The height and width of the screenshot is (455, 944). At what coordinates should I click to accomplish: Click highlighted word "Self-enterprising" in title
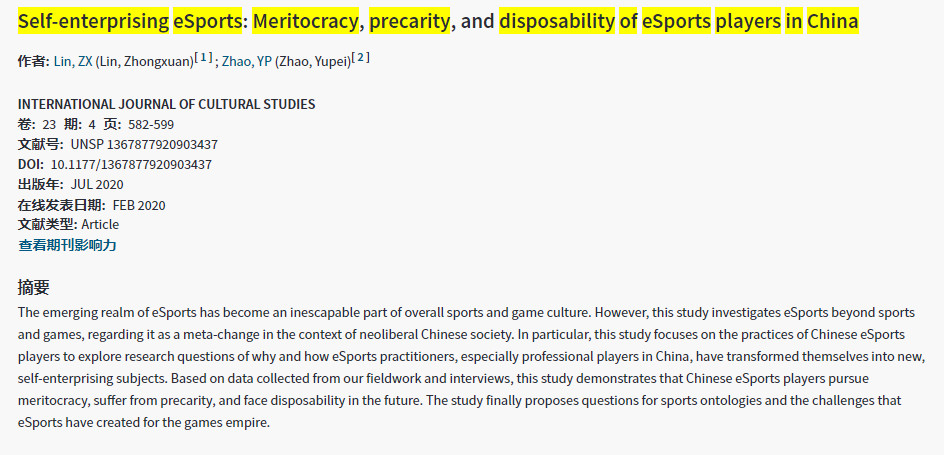tap(93, 21)
